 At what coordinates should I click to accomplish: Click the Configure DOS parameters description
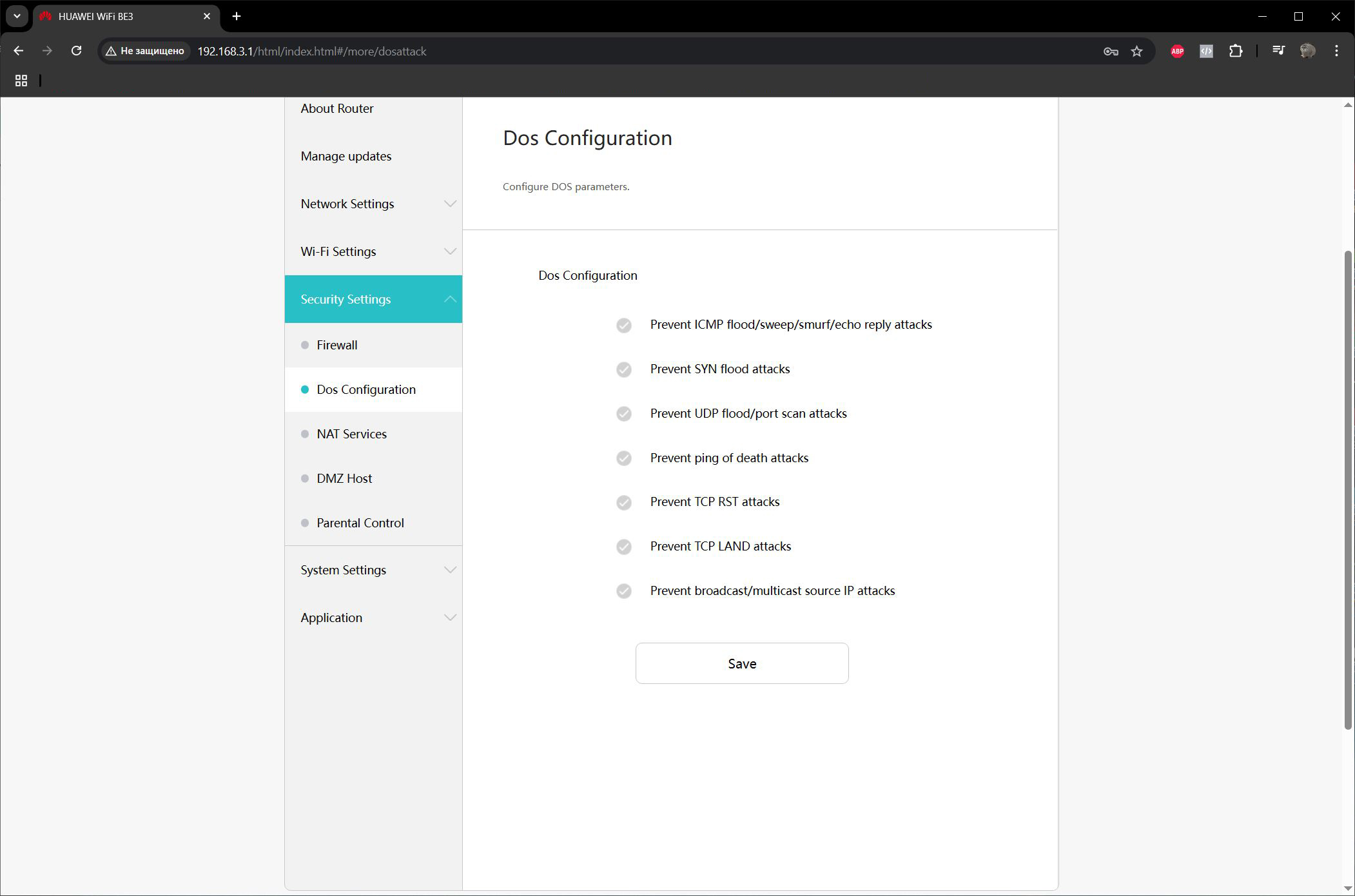point(566,187)
